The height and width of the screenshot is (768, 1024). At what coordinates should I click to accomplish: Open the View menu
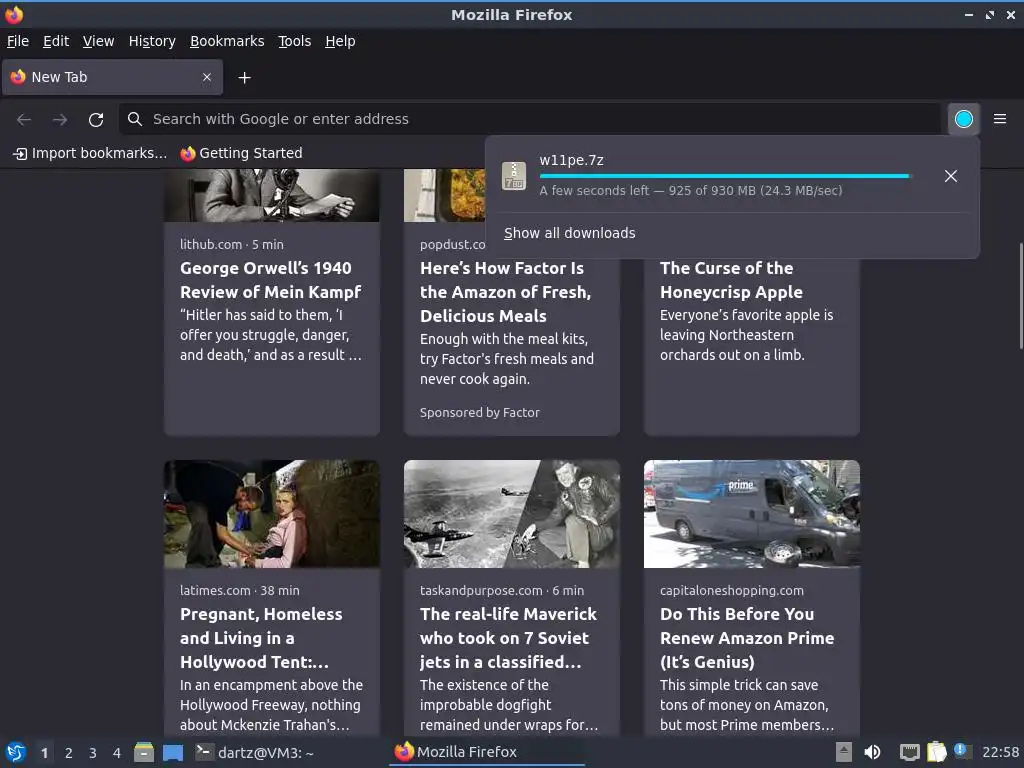pyautogui.click(x=98, y=41)
